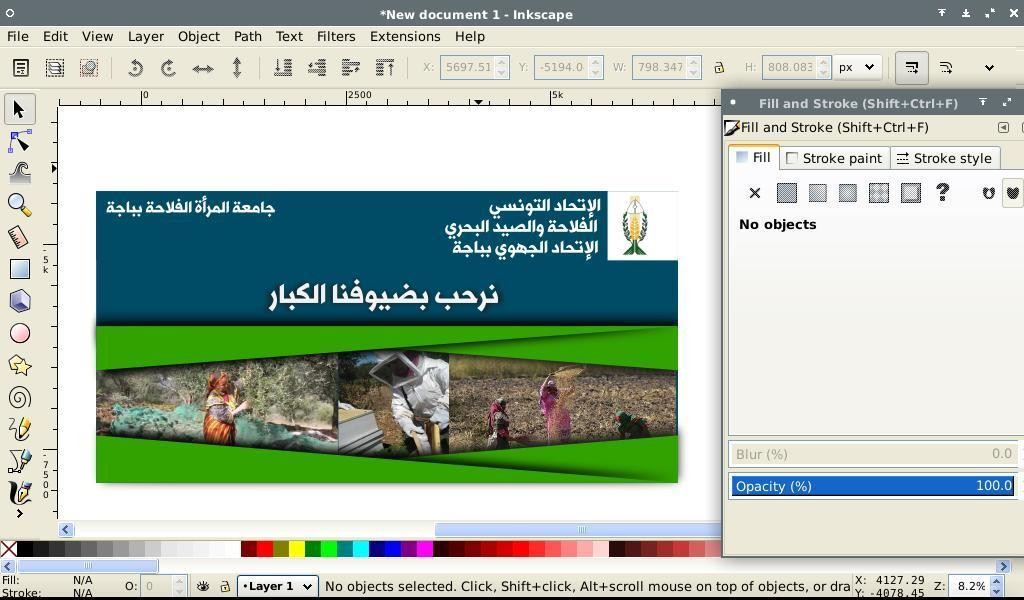The image size is (1024, 600).
Task: Click the Unknown paint question mark button
Action: pos(942,193)
